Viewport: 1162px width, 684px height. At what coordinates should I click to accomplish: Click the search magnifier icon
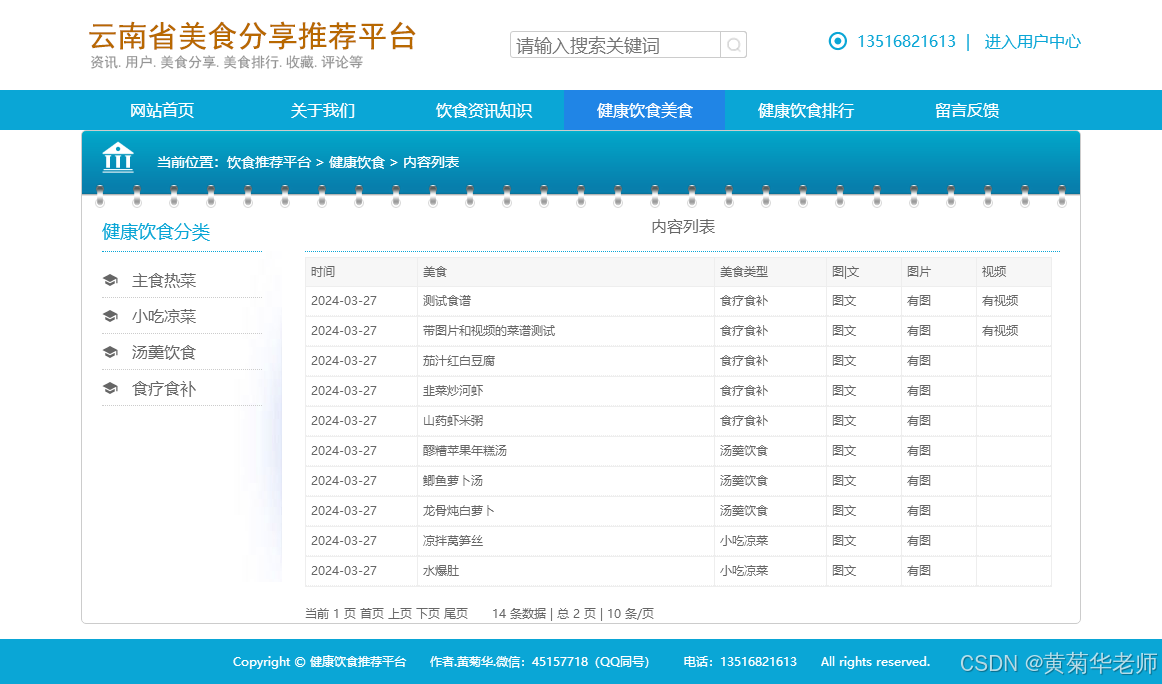pos(734,44)
